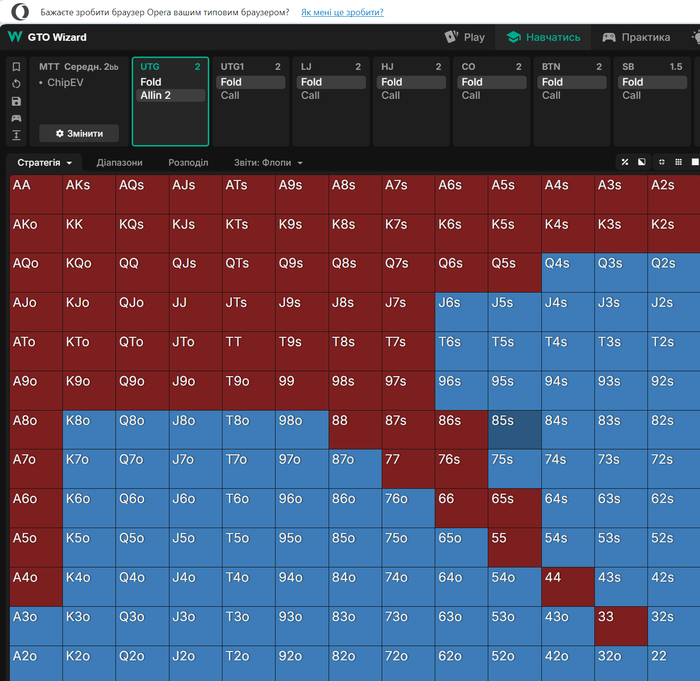The width and height of the screenshot is (700, 681).
Task: Click the QJs hand cell
Action: 196,273
